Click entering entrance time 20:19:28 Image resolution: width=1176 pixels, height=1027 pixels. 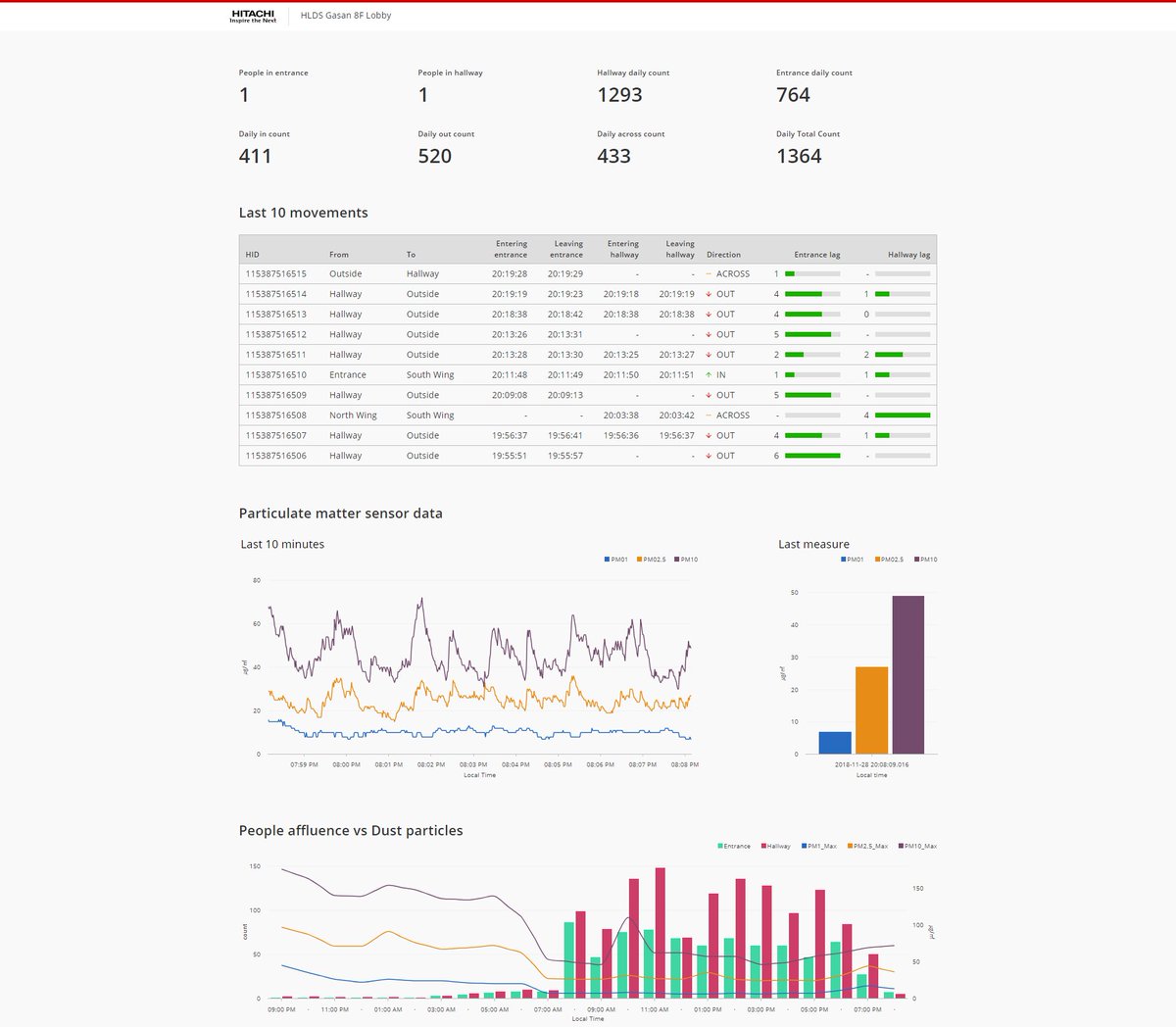[x=510, y=274]
